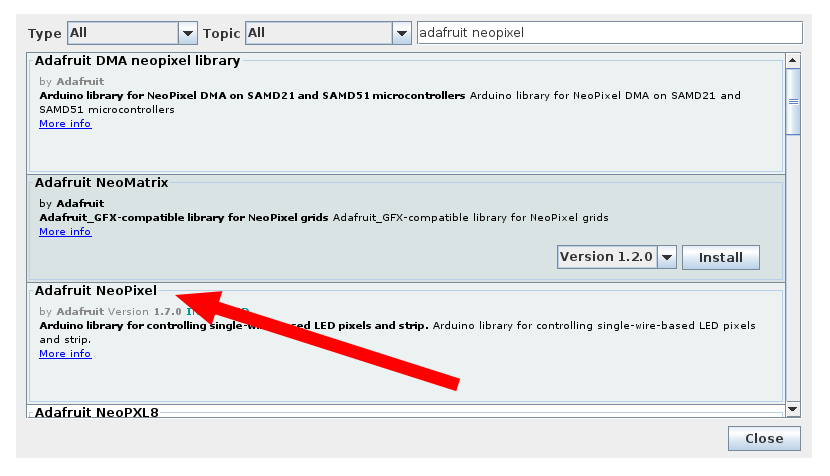Install the Adafruit NeoMatrix library
The width and height of the screenshot is (830, 476).
(720, 257)
